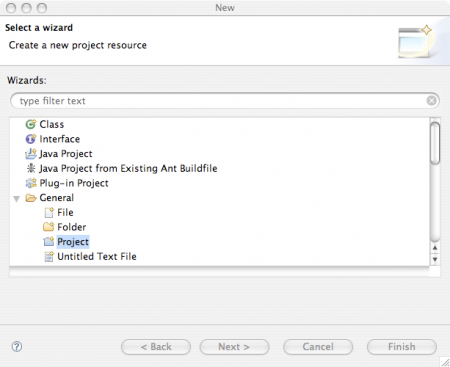
Task: Click the General folder icon
Action: pyautogui.click(x=31, y=198)
